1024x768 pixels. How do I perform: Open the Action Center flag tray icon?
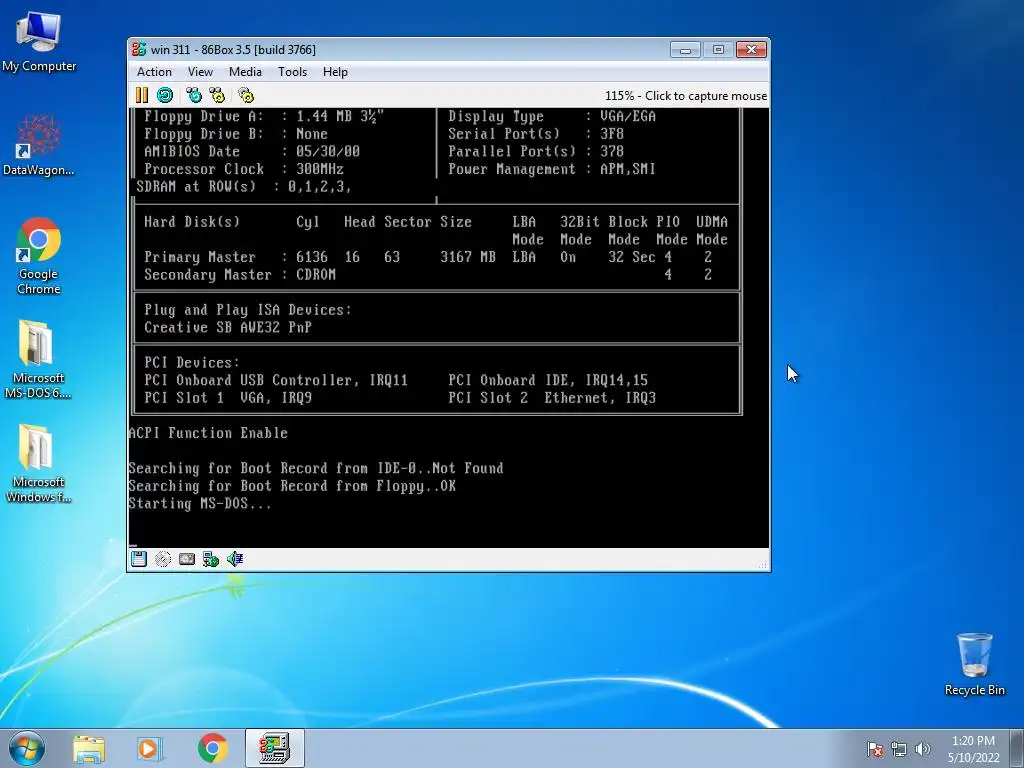(875, 749)
